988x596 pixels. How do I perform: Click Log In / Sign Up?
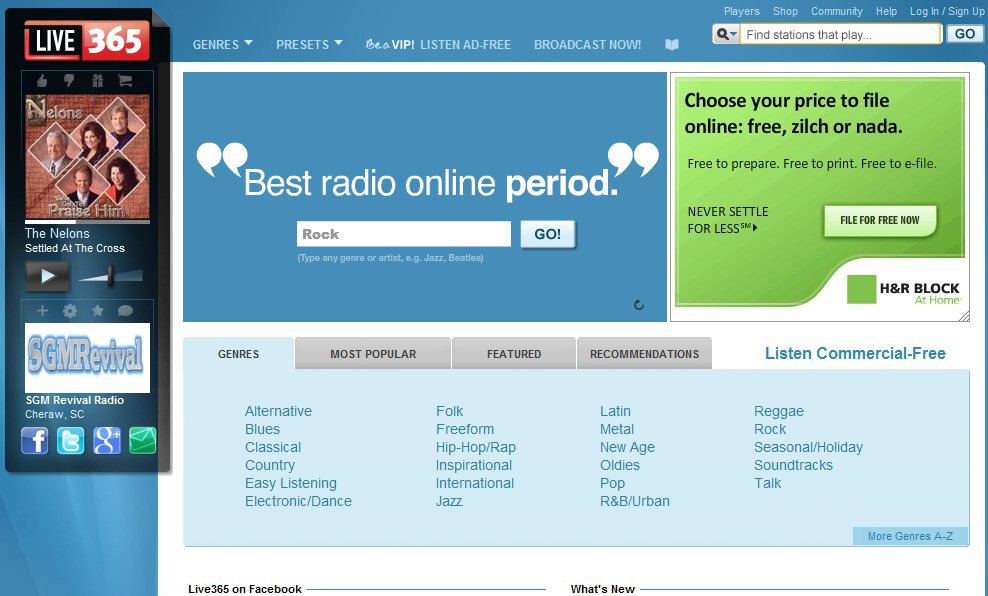[x=946, y=11]
